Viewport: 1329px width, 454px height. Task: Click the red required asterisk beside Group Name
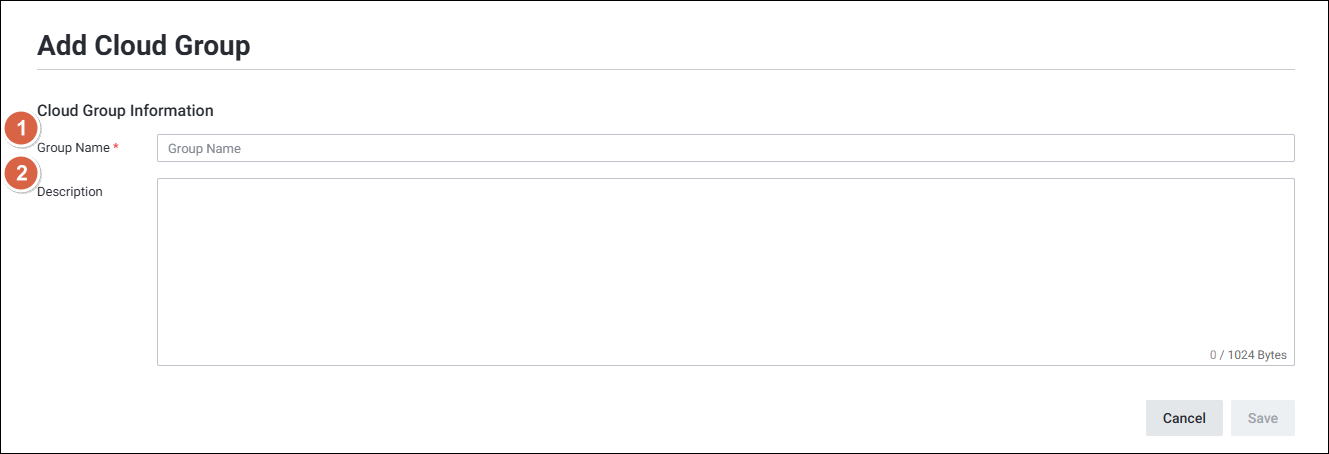pyautogui.click(x=116, y=148)
